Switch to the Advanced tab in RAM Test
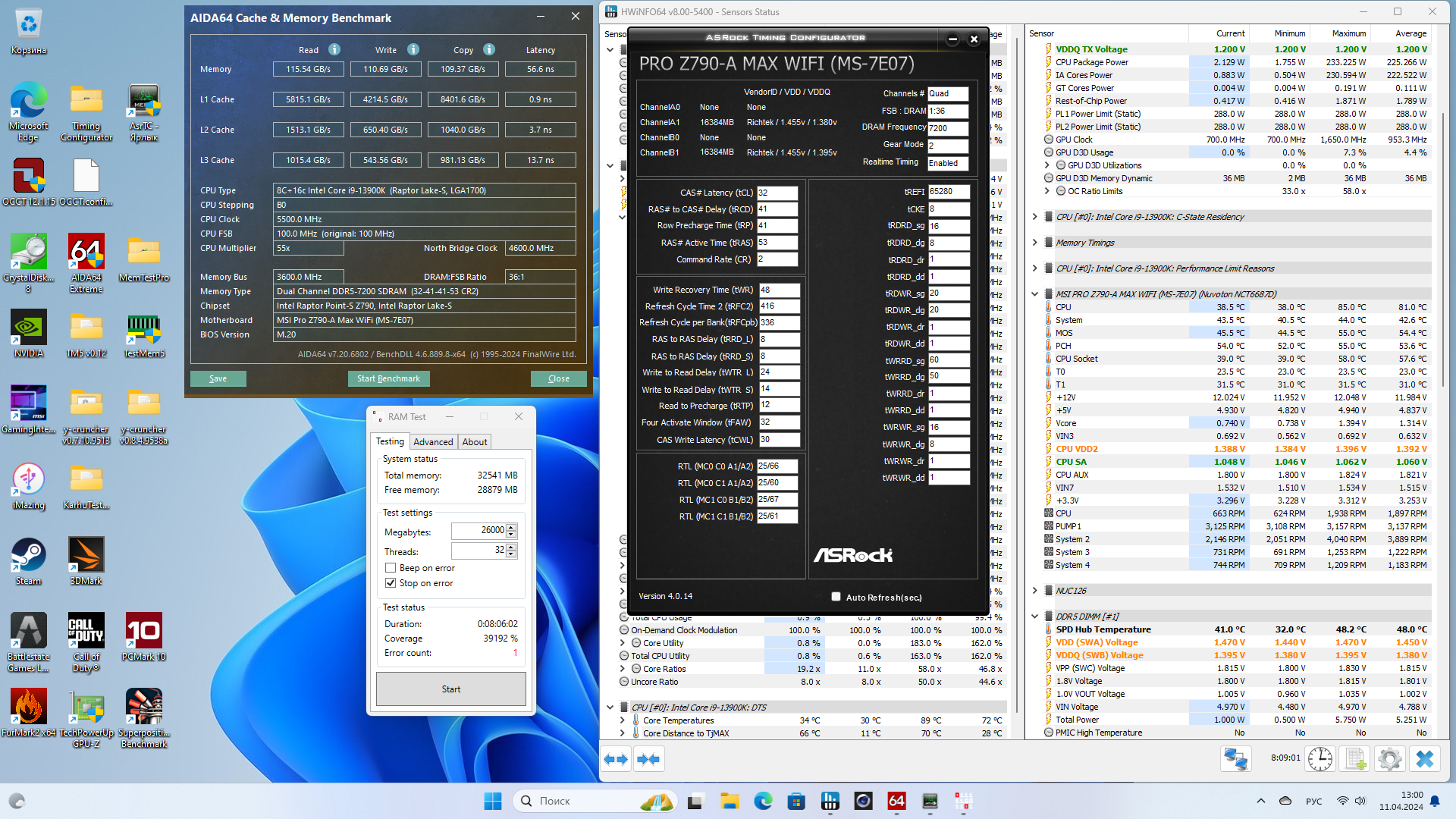The width and height of the screenshot is (1456, 819). pyautogui.click(x=433, y=442)
